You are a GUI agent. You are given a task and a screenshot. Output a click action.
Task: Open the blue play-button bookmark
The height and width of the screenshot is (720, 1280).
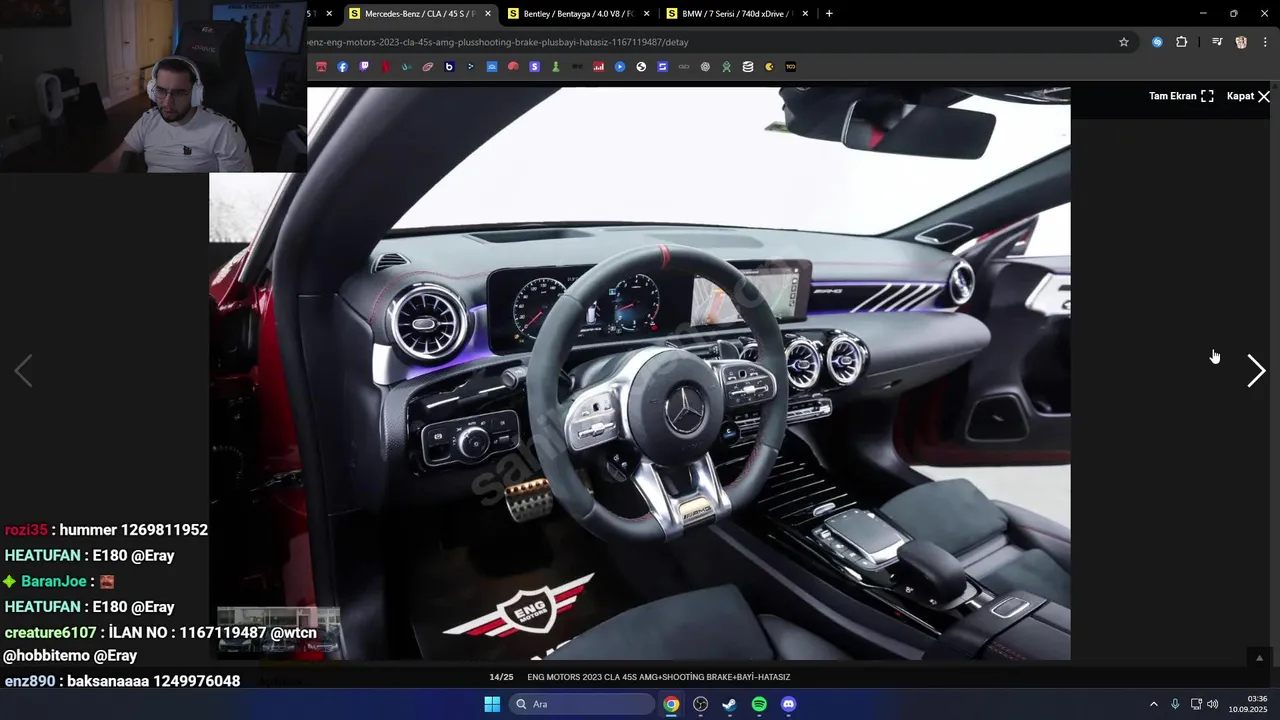pos(620,67)
